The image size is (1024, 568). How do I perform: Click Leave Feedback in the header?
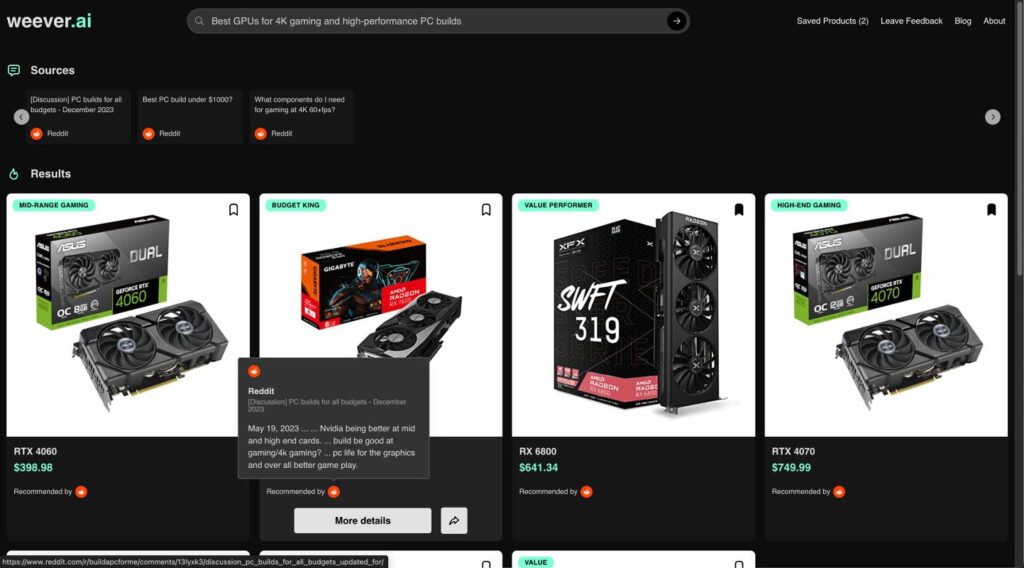pos(911,21)
